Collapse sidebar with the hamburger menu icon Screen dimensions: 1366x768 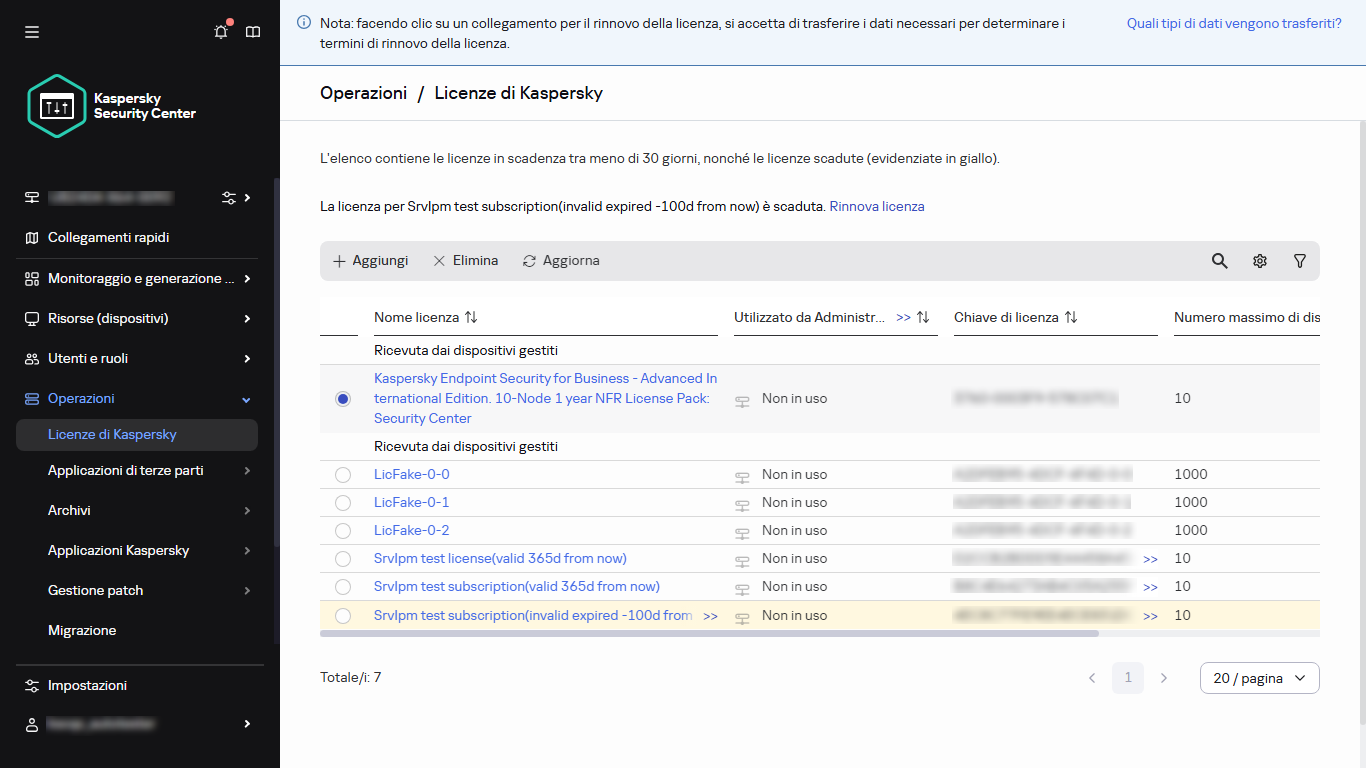click(x=32, y=32)
